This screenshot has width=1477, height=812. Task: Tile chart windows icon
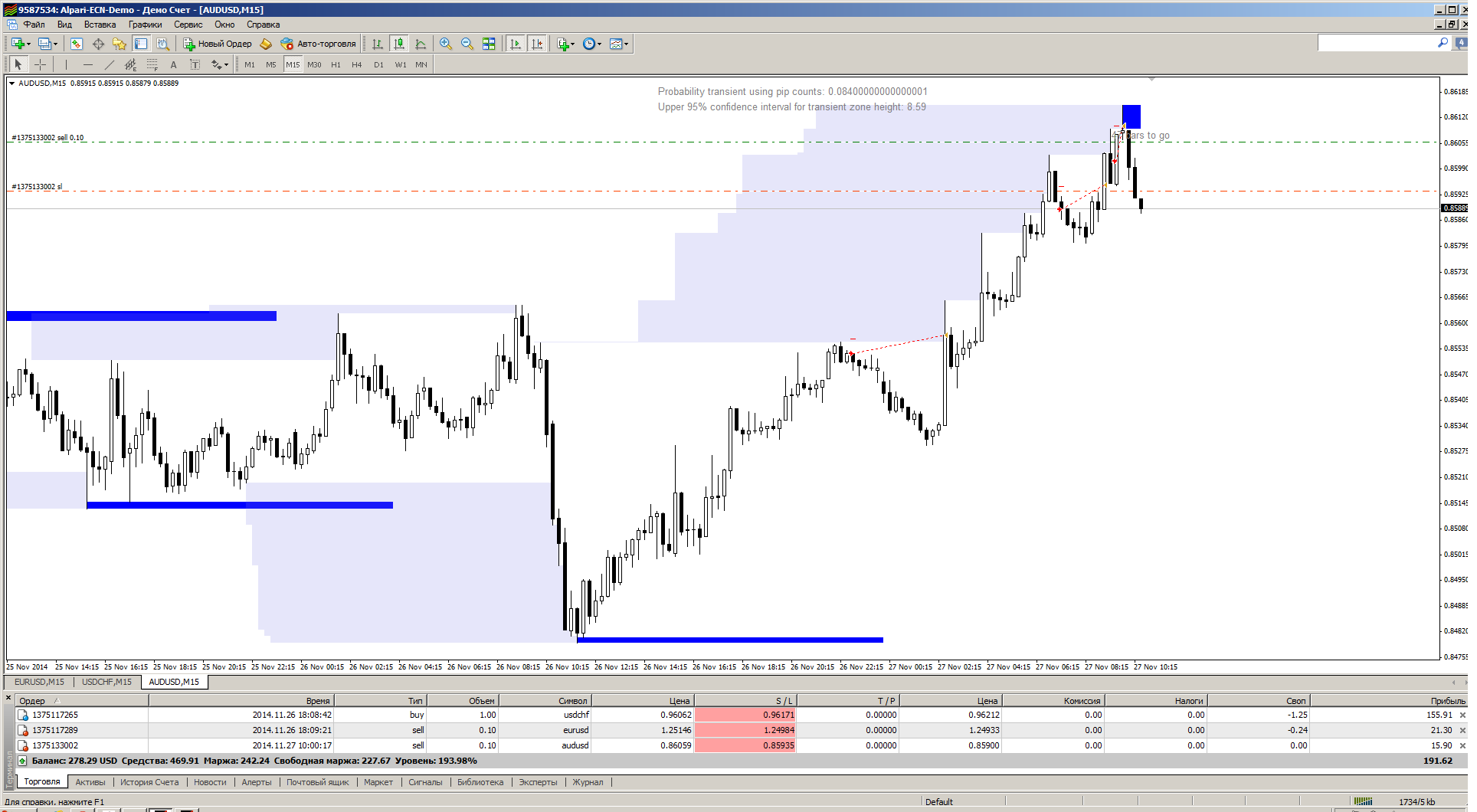point(489,44)
